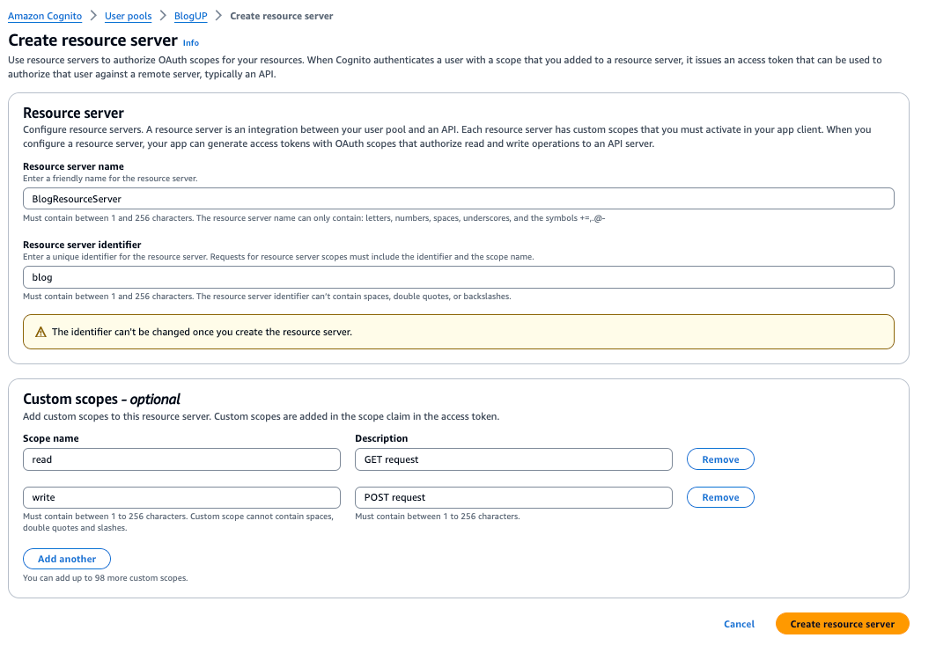
Task: Select the GET request description field
Action: point(513,459)
